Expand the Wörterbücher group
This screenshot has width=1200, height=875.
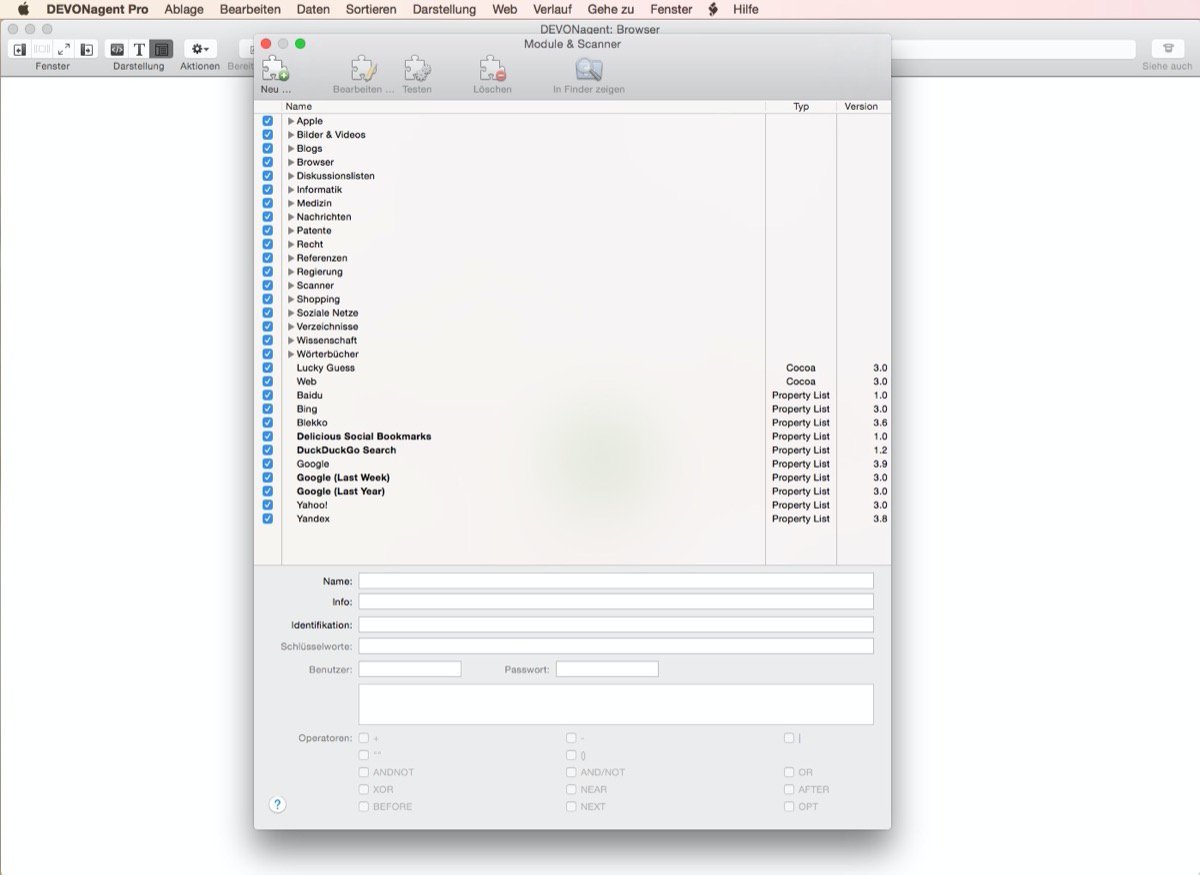pyautogui.click(x=291, y=354)
